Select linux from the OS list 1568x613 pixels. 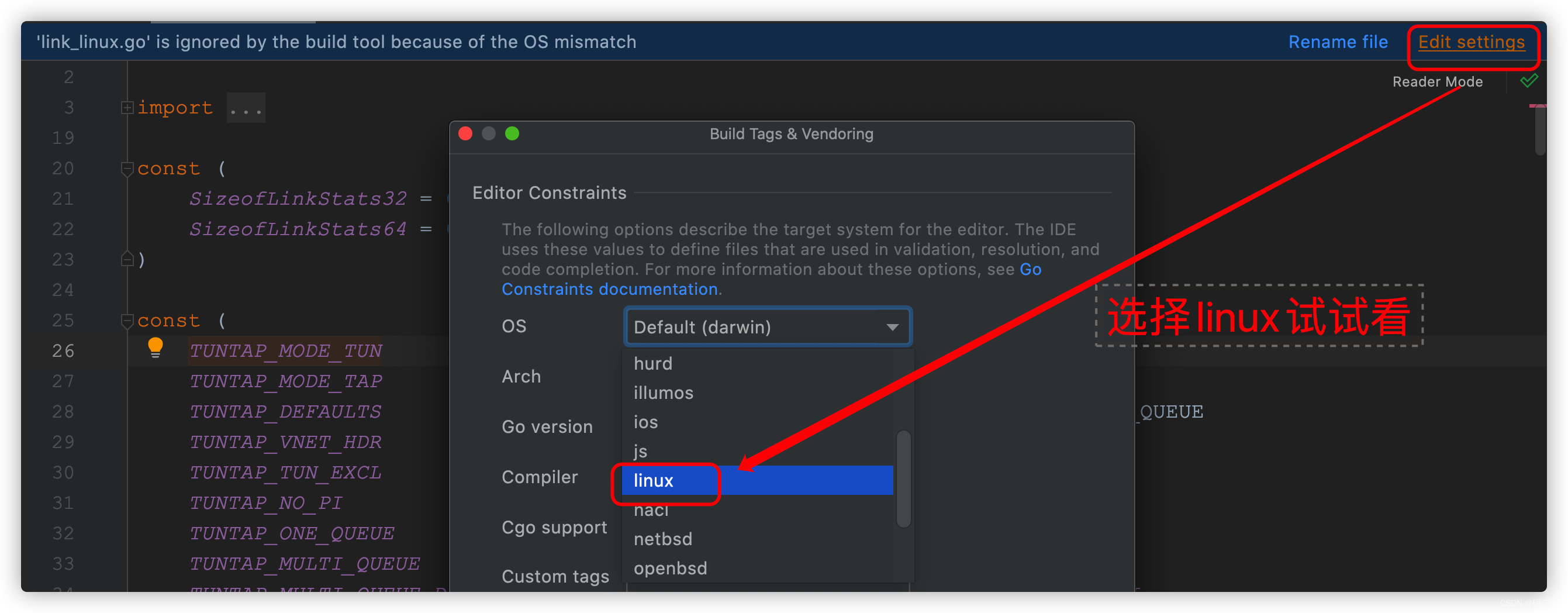pyautogui.click(x=757, y=480)
